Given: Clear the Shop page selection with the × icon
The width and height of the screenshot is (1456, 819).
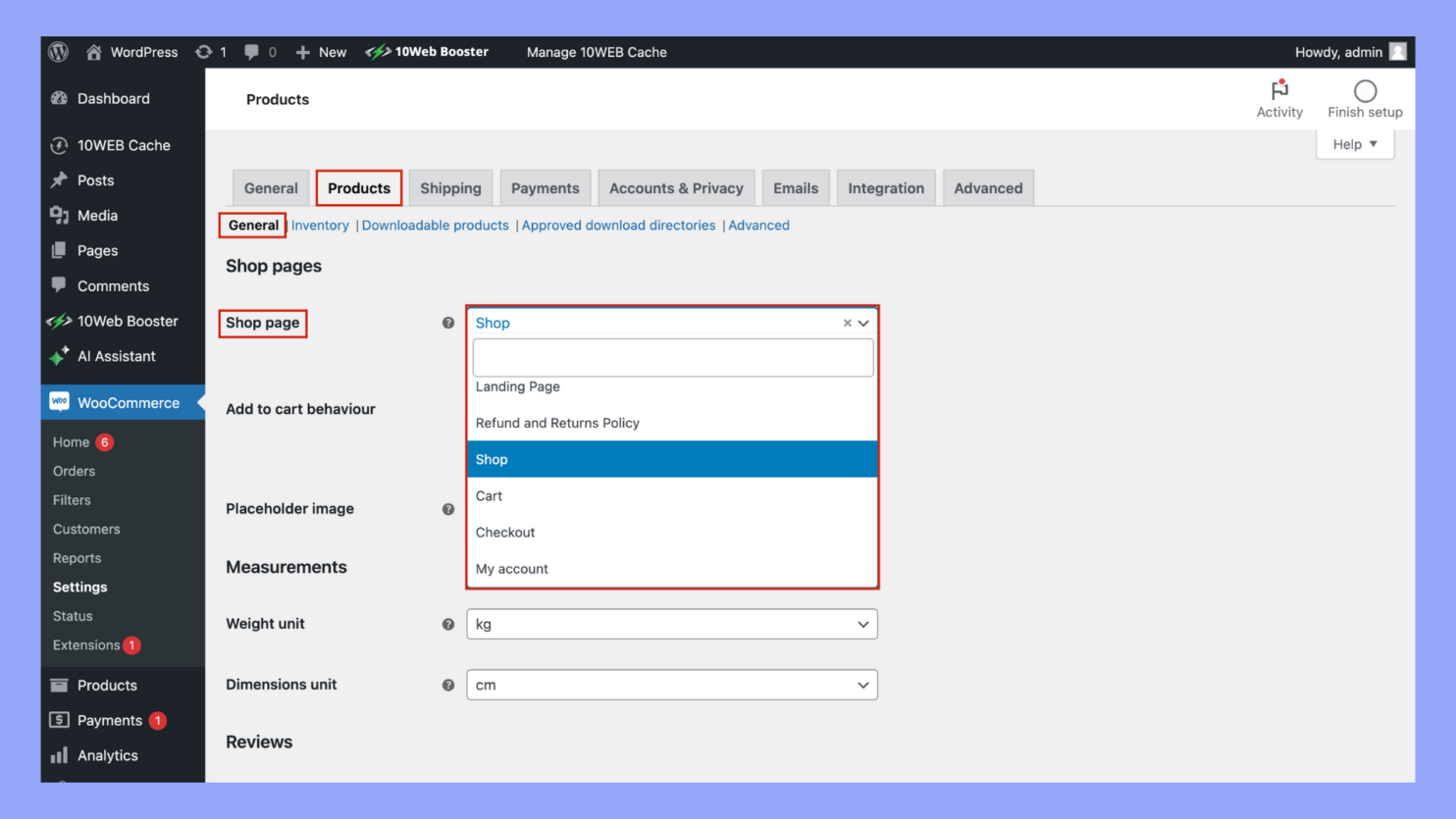Looking at the screenshot, I should tap(847, 323).
